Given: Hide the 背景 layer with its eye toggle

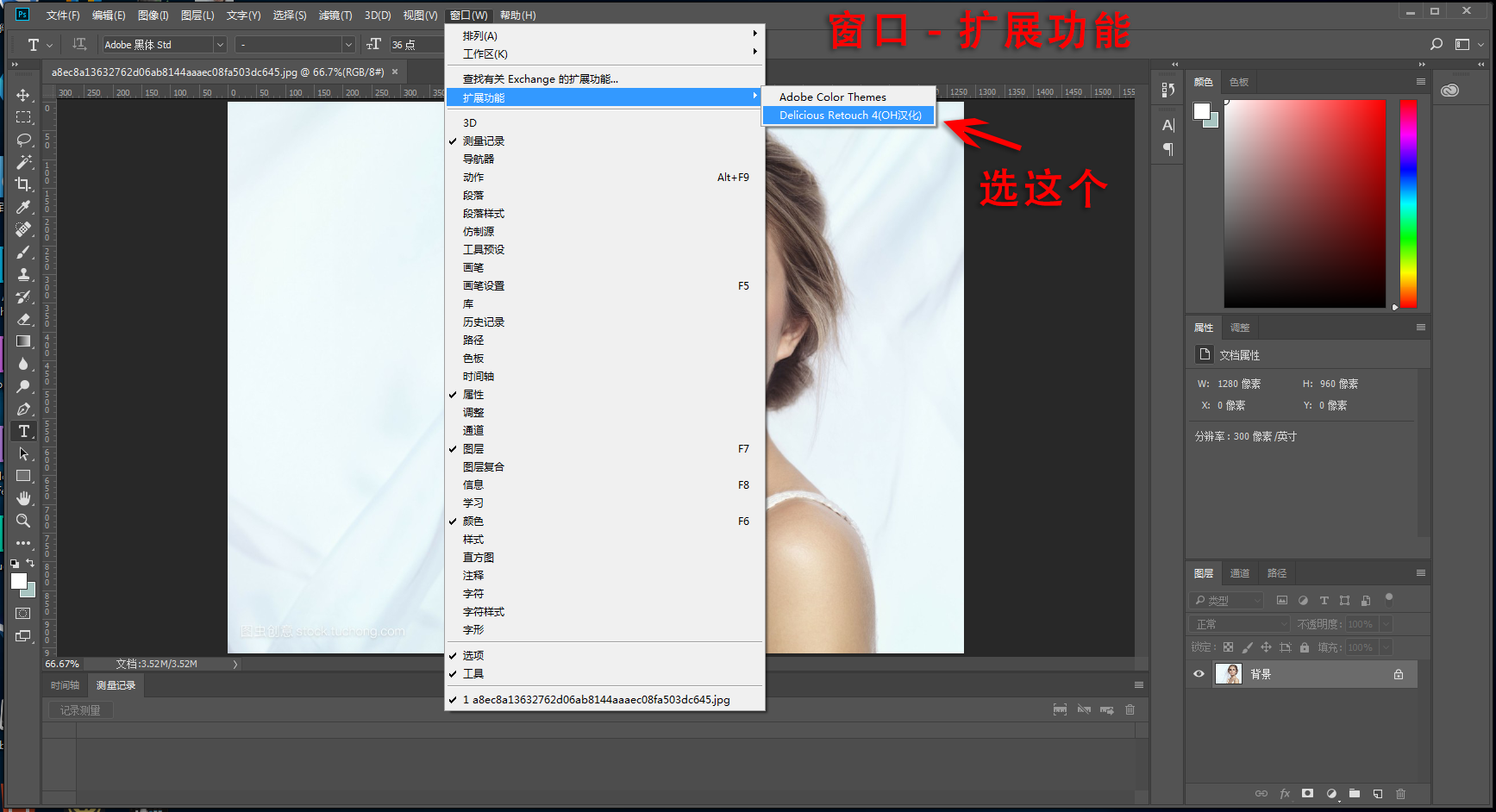Looking at the screenshot, I should coord(1199,674).
